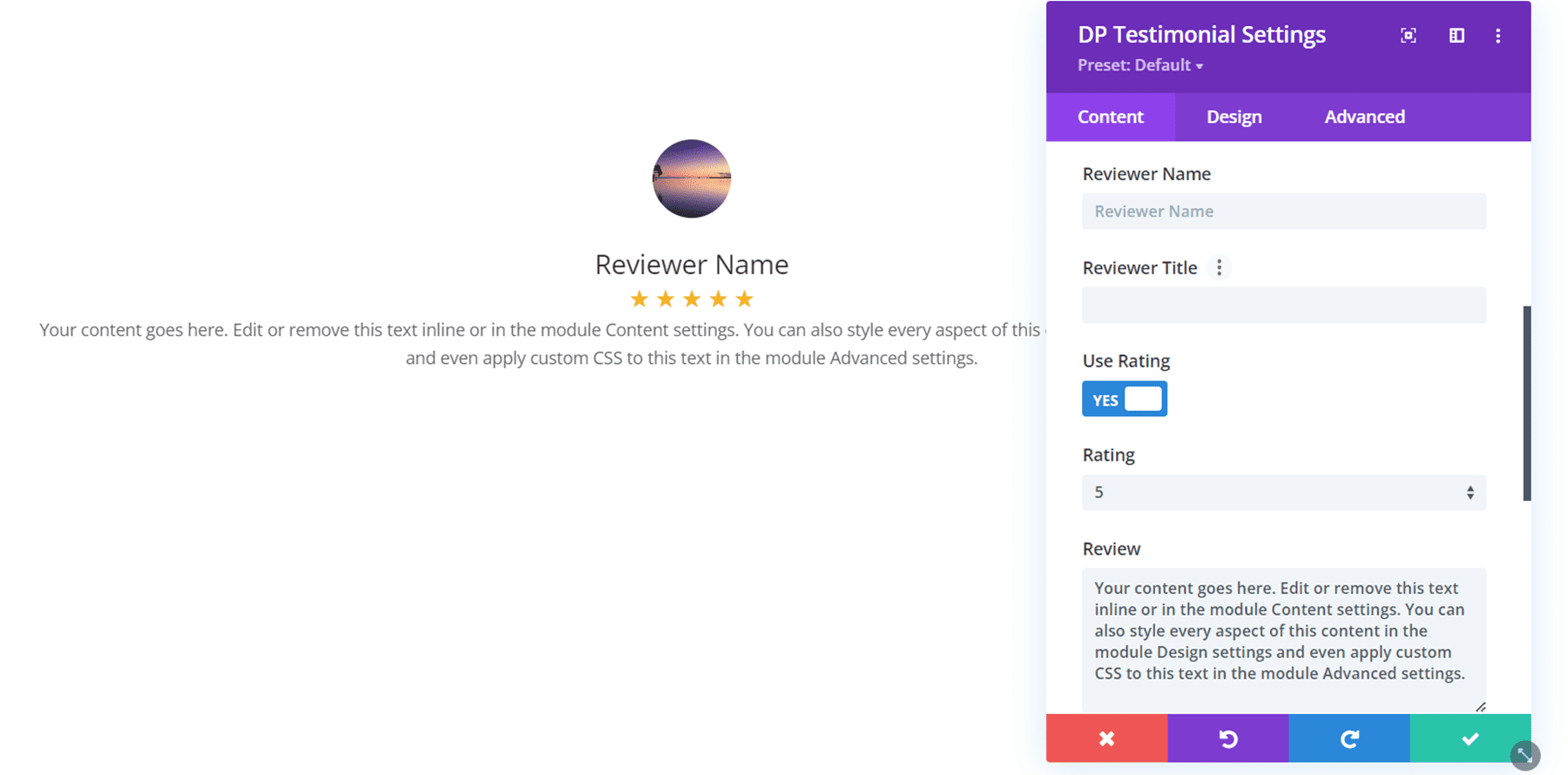Switch to the Advanced tab
The height and width of the screenshot is (775, 1568).
coord(1364,117)
